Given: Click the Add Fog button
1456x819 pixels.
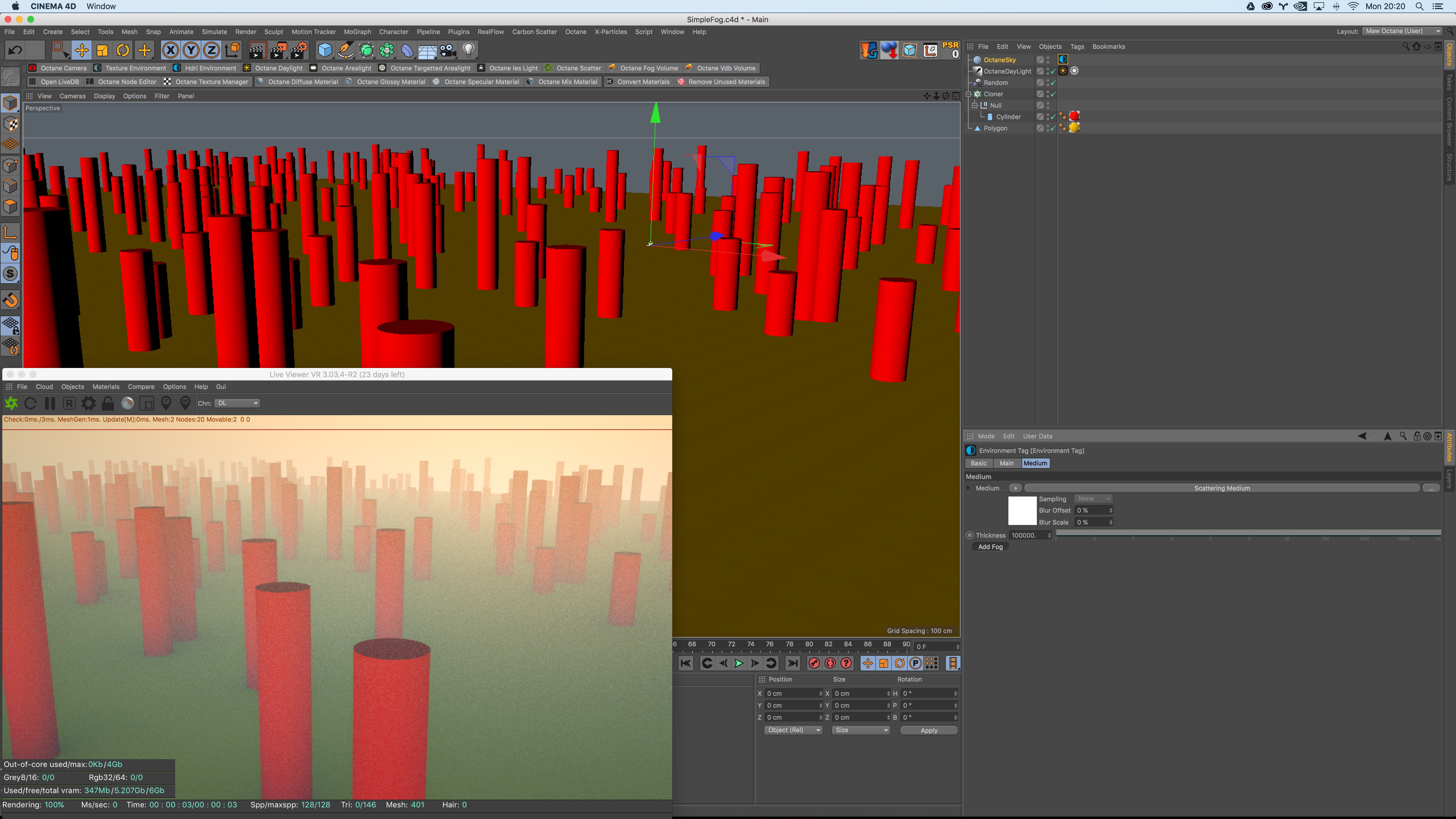Looking at the screenshot, I should pos(990,547).
